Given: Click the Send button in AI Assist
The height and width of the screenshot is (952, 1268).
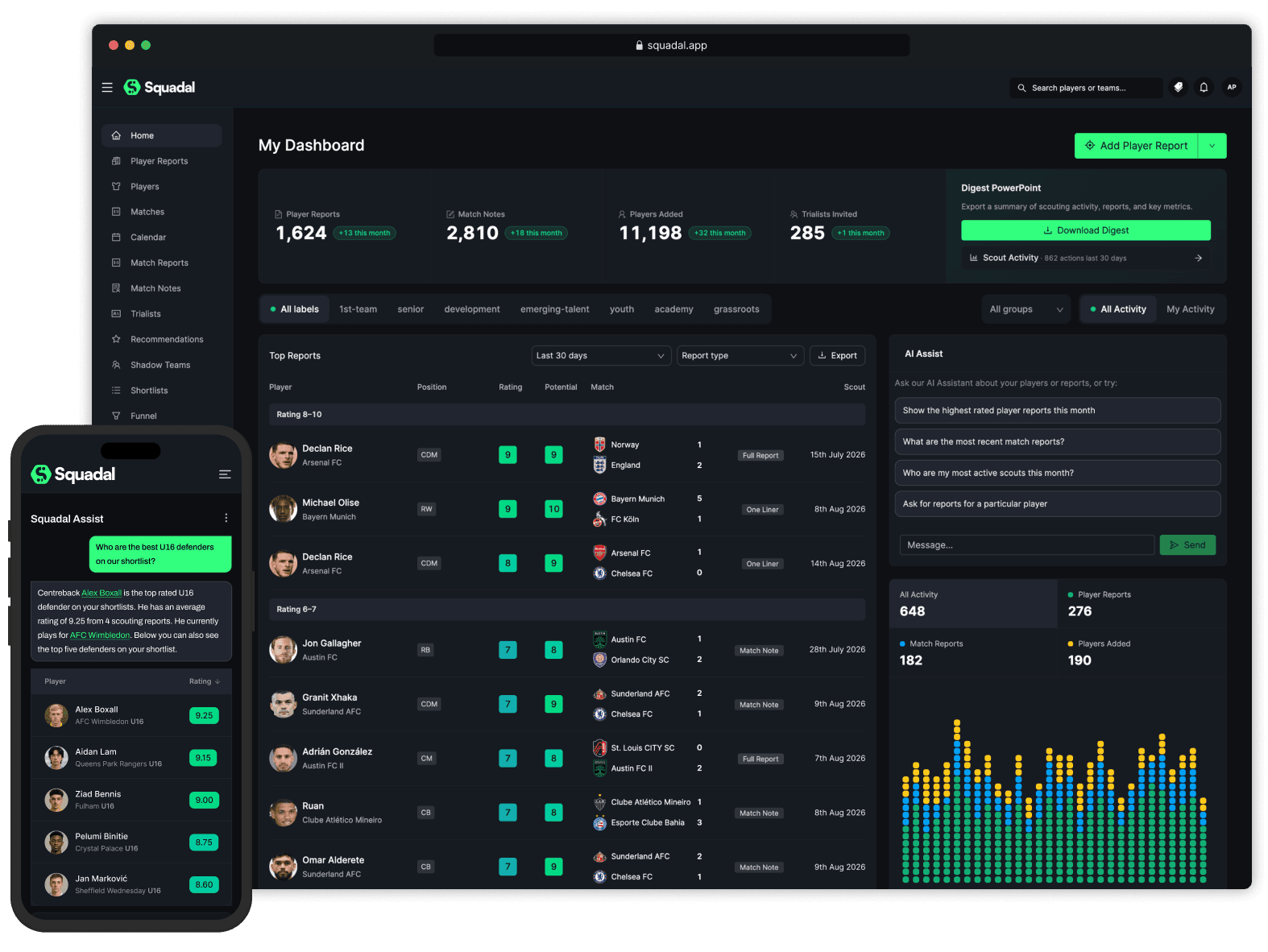Looking at the screenshot, I should pos(1187,545).
